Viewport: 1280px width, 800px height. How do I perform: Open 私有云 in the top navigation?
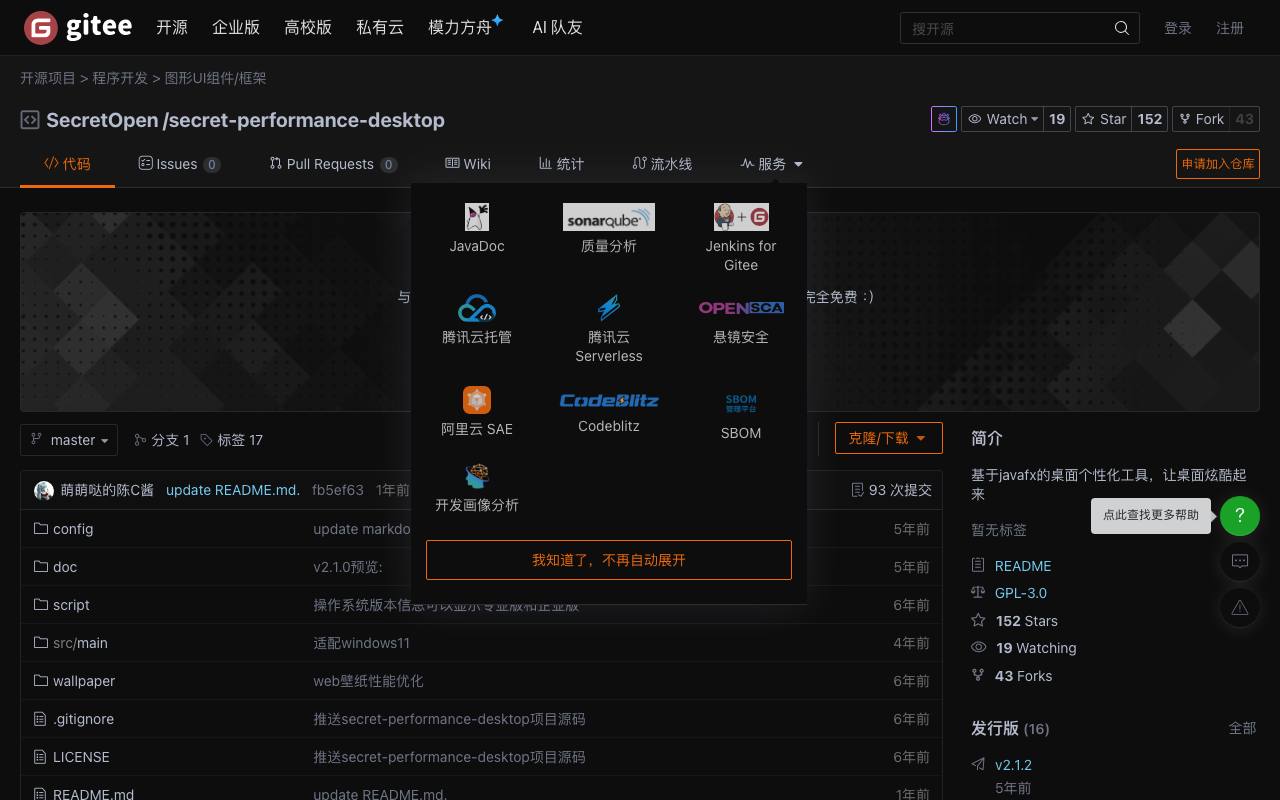coord(380,28)
